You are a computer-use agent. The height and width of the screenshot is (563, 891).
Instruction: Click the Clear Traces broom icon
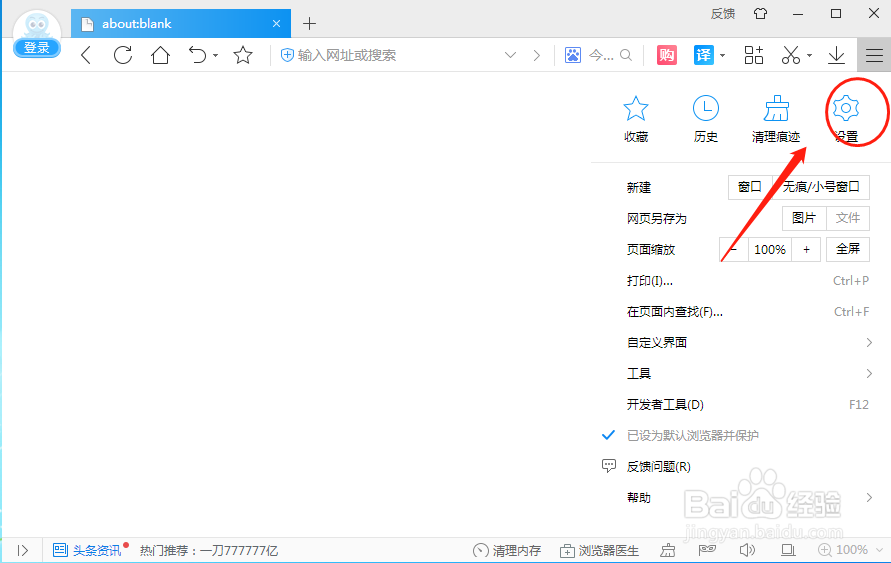pos(776,108)
